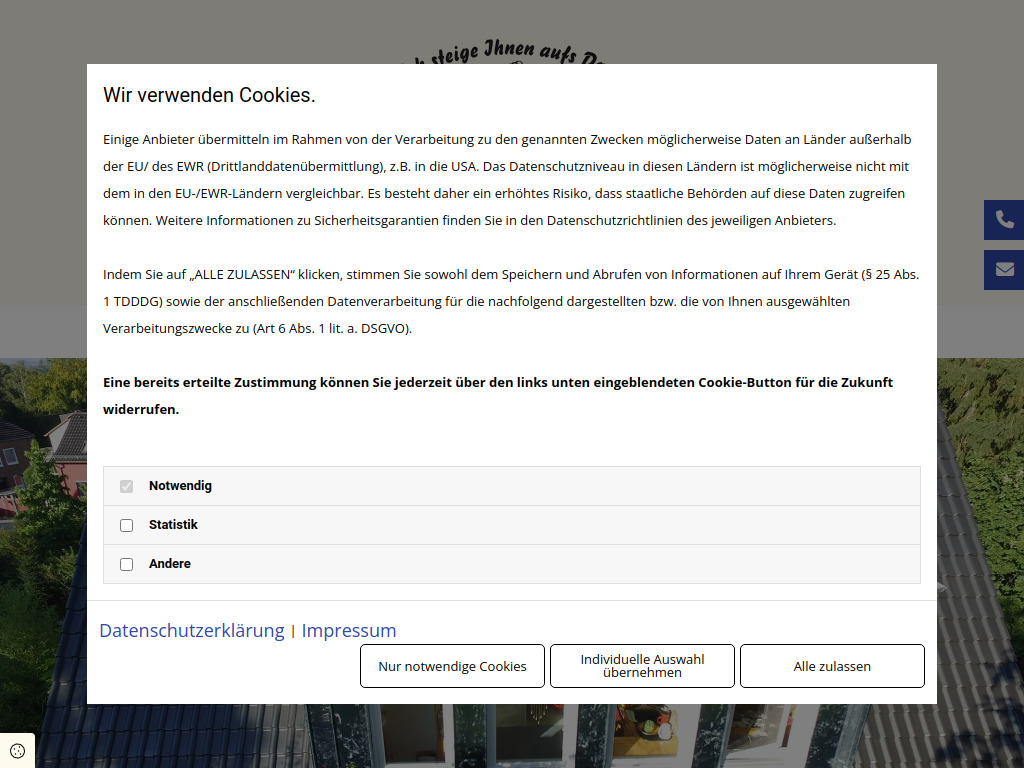Open the Impressum link
This screenshot has width=1024, height=768.
point(349,630)
